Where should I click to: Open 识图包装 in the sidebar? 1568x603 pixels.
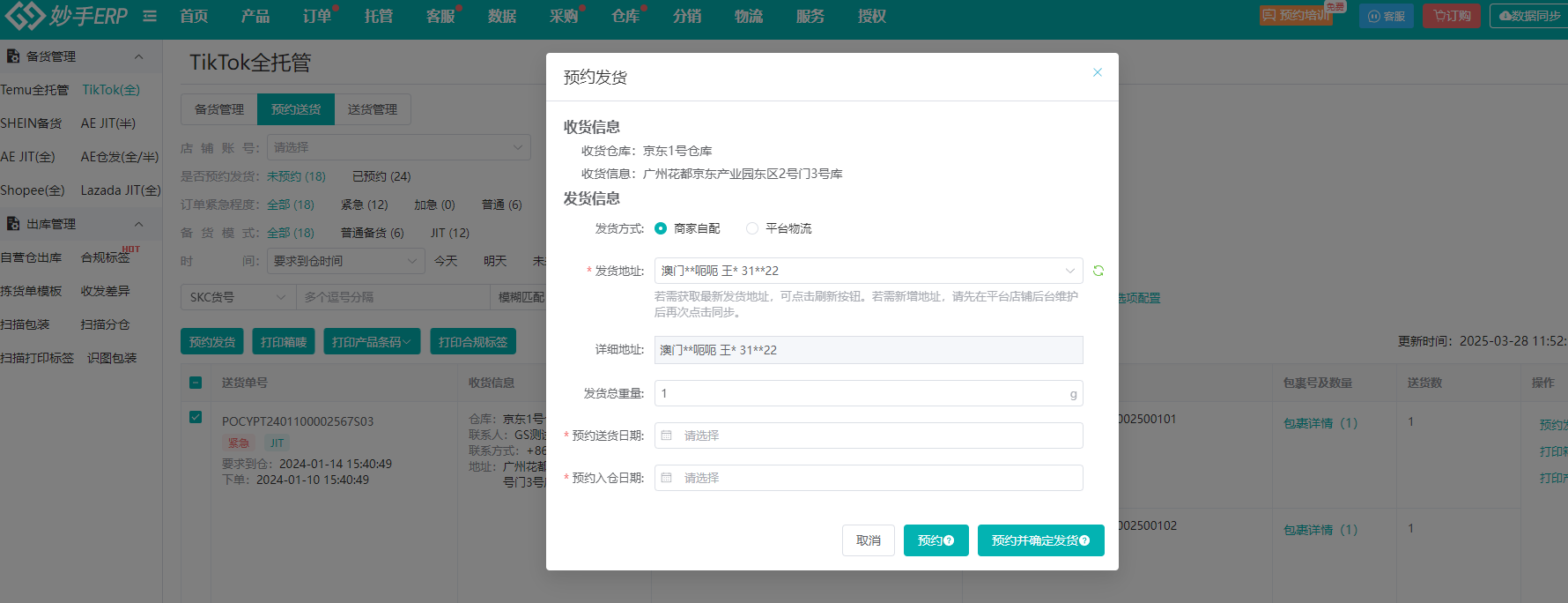point(112,358)
